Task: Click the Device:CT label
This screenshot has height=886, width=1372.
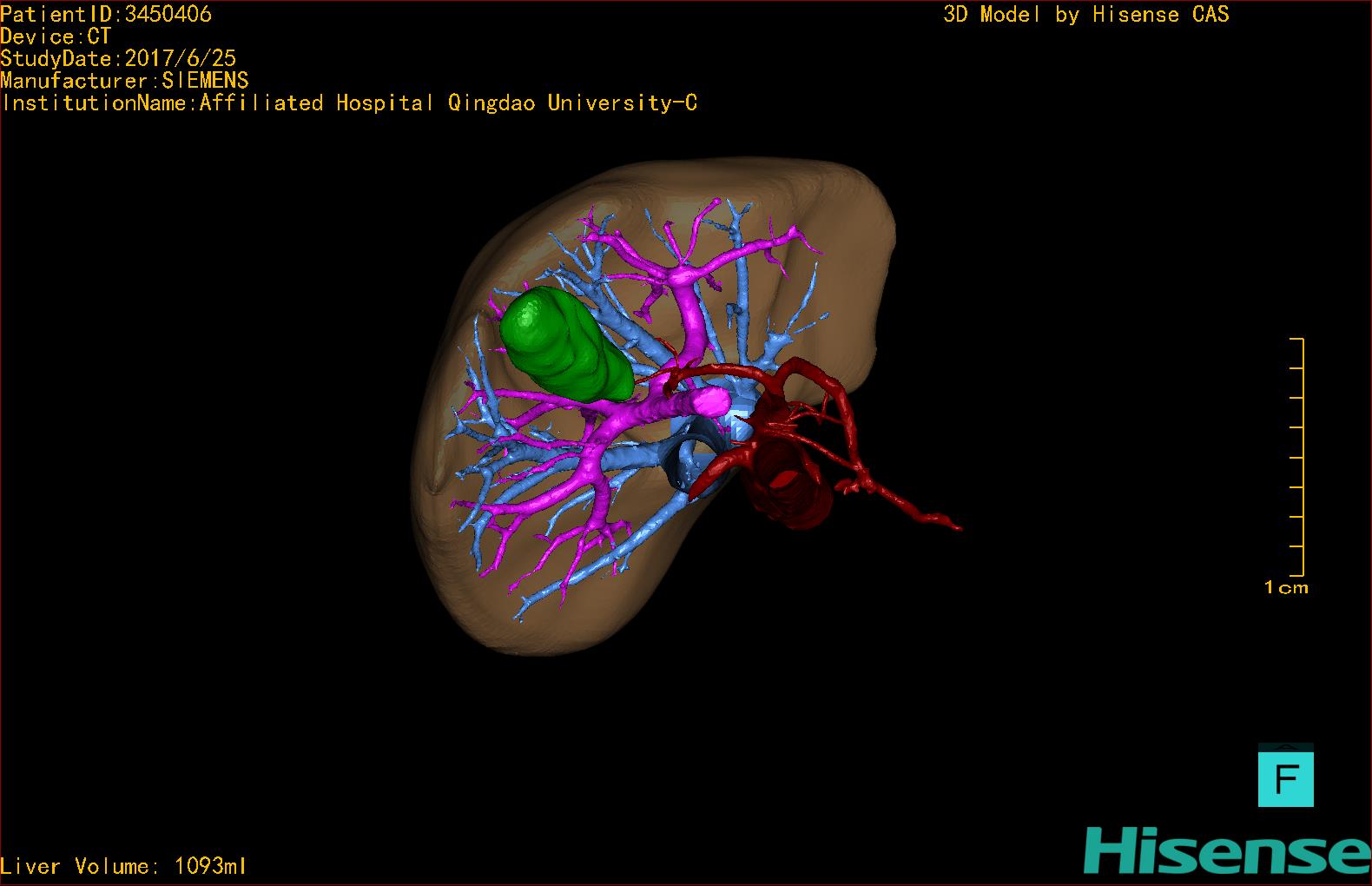Action: pyautogui.click(x=56, y=36)
